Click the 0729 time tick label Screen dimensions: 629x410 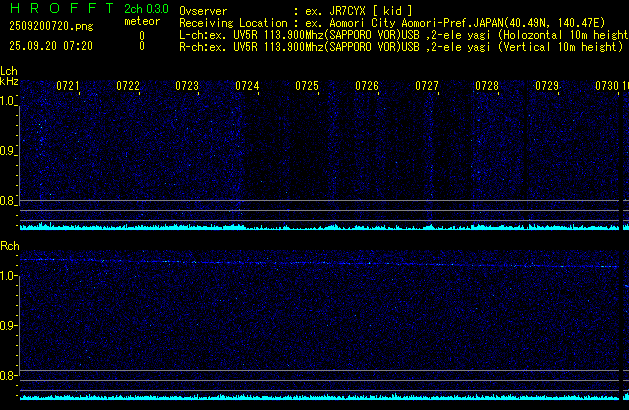click(x=547, y=87)
